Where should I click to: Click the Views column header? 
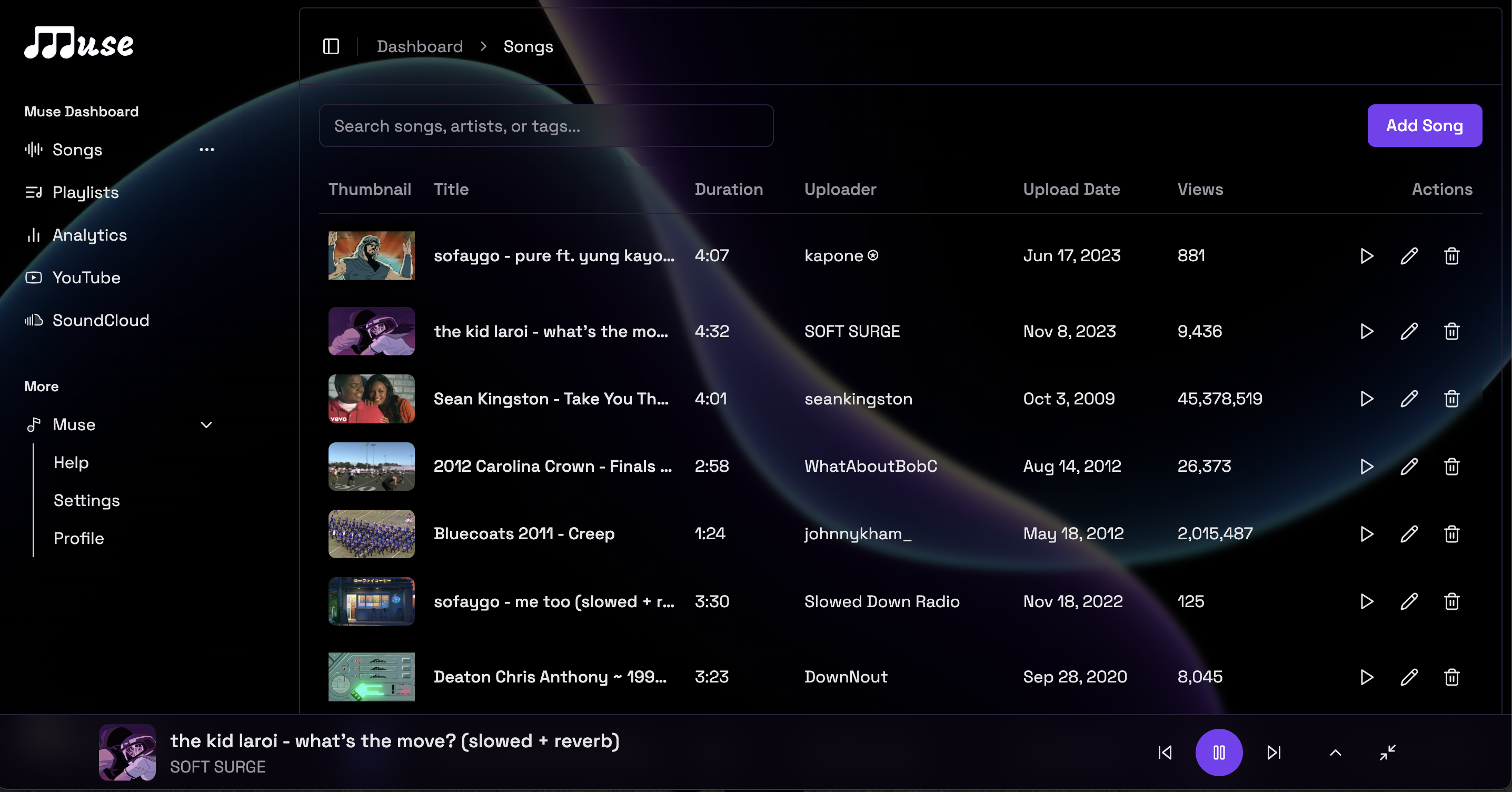(1200, 189)
